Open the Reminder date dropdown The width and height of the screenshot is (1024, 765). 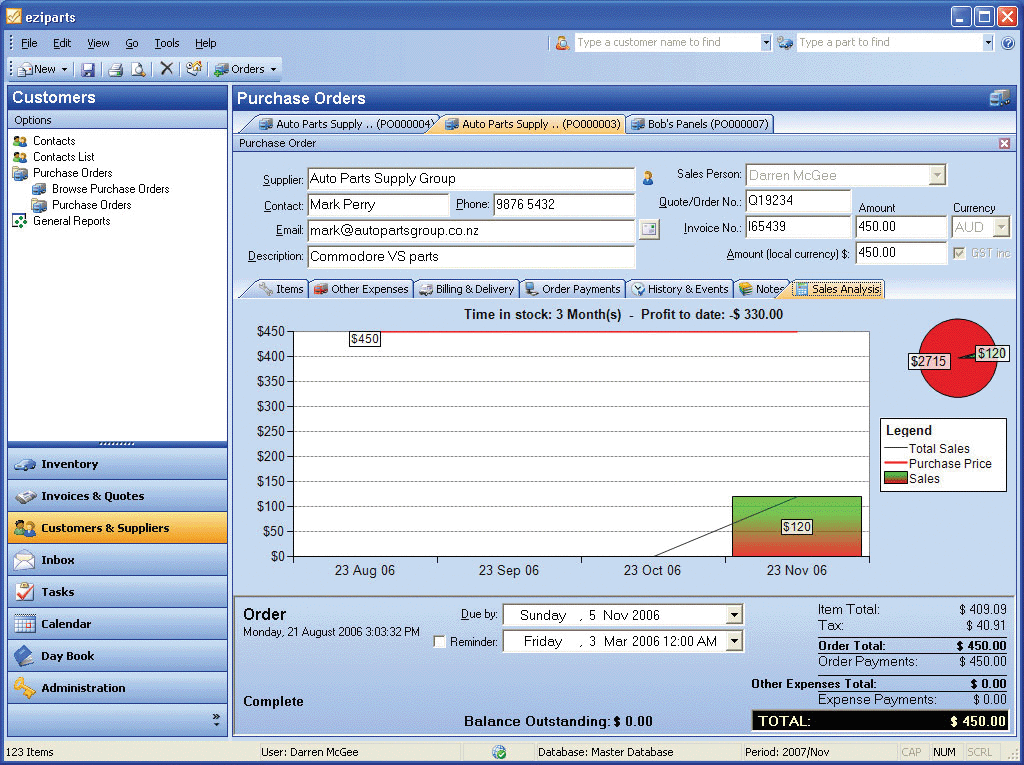click(x=734, y=642)
